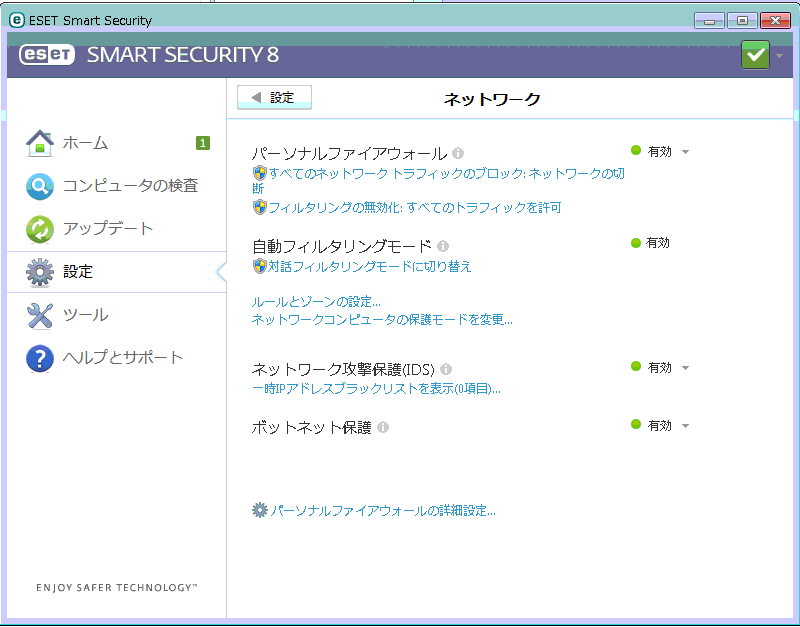The width and height of the screenshot is (800, 627).
Task: Click the ESET icon in the title bar
Action: click(17, 20)
